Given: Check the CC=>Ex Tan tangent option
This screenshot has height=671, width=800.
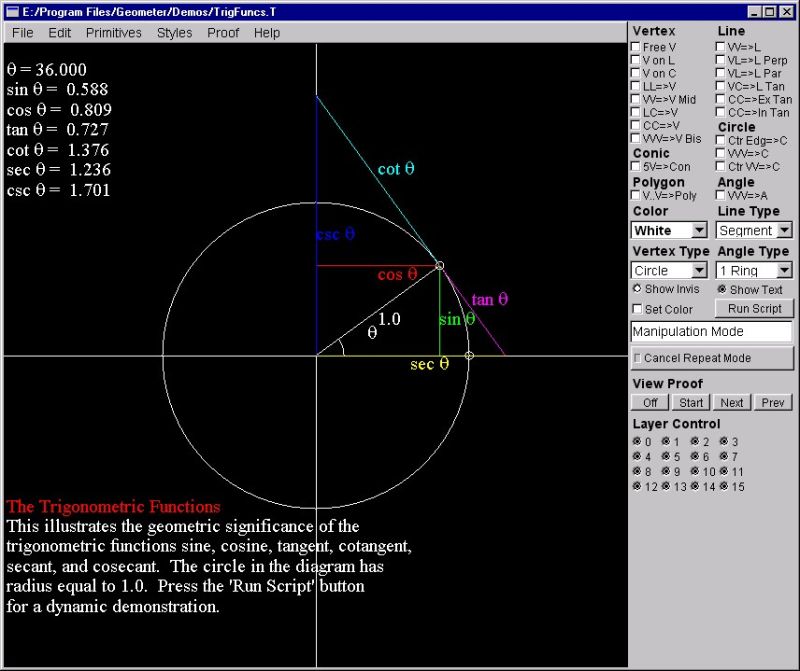Looking at the screenshot, I should coord(720,100).
